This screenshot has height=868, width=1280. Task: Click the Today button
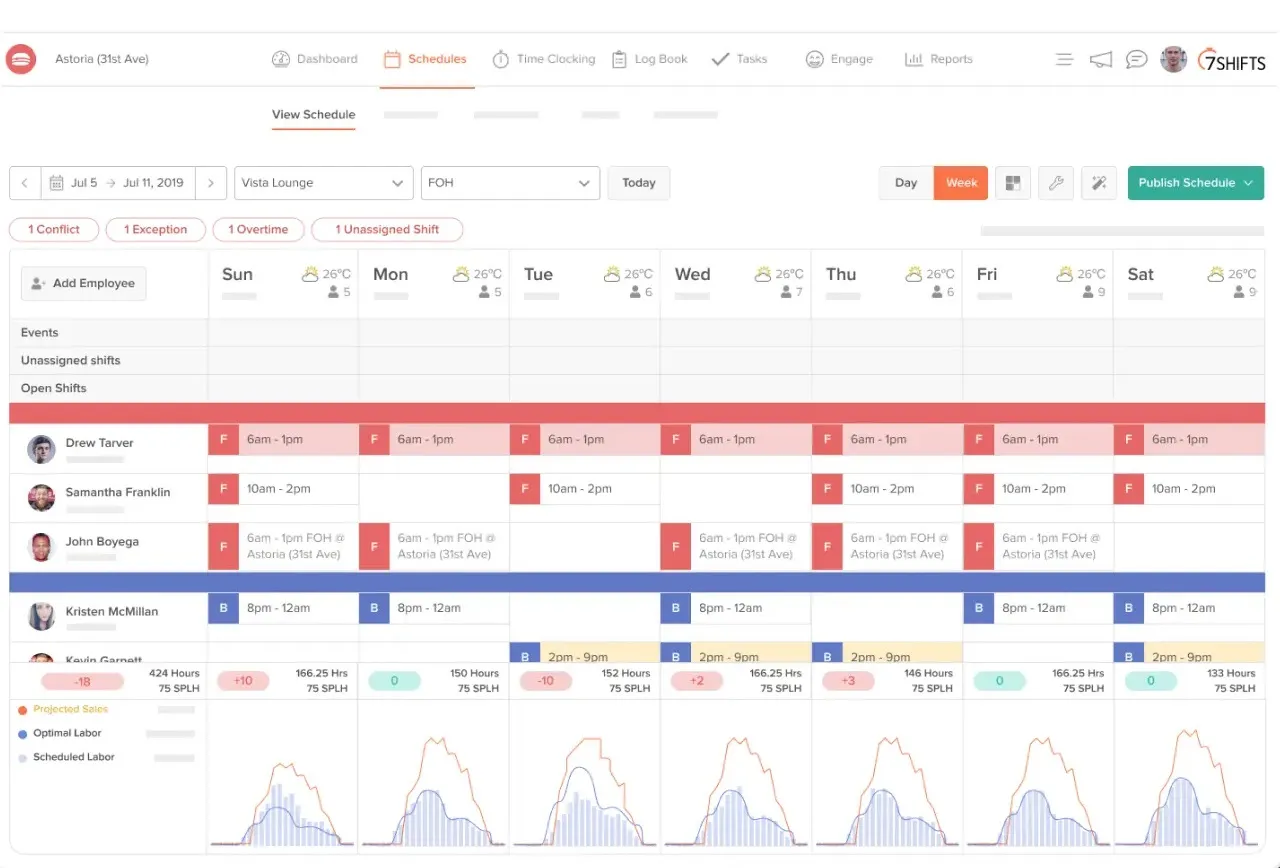639,183
